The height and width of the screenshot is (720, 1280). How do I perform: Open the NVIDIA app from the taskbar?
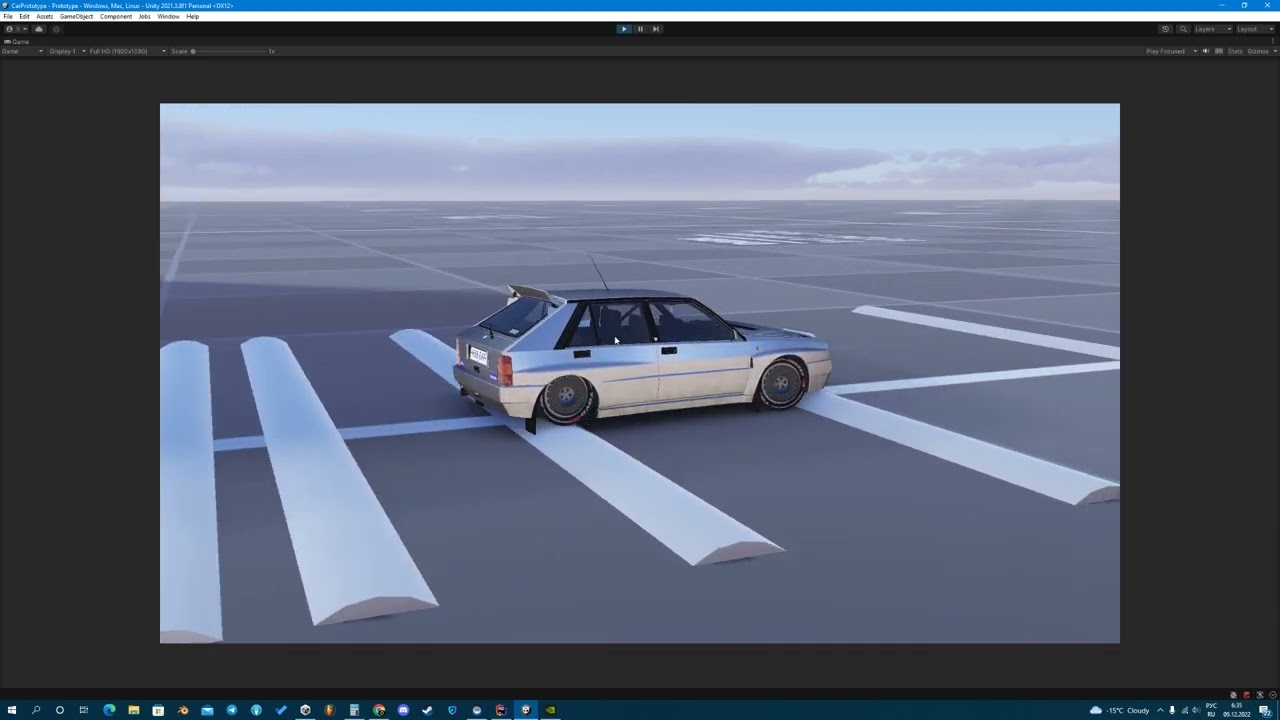click(x=550, y=710)
